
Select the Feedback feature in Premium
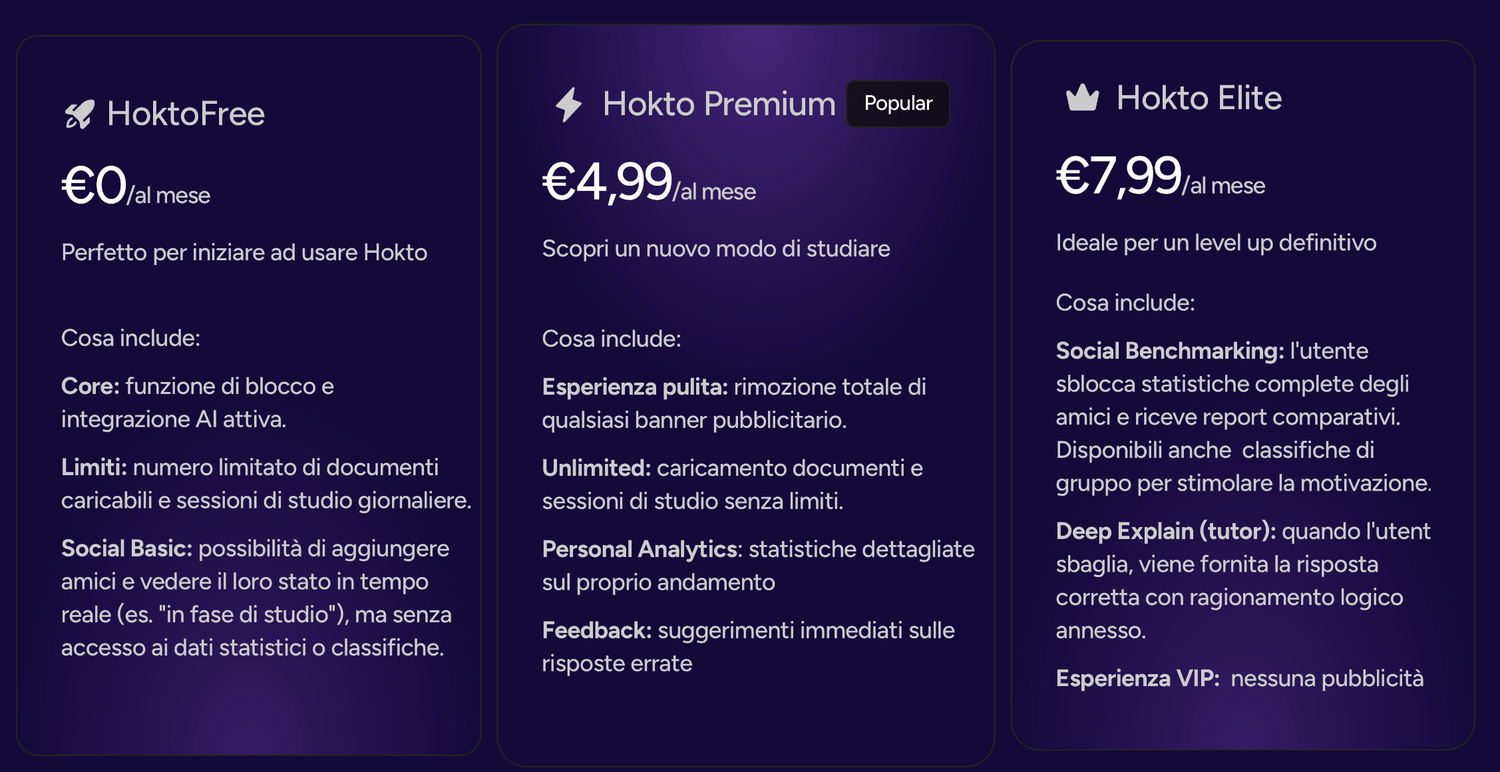pyautogui.click(x=748, y=647)
